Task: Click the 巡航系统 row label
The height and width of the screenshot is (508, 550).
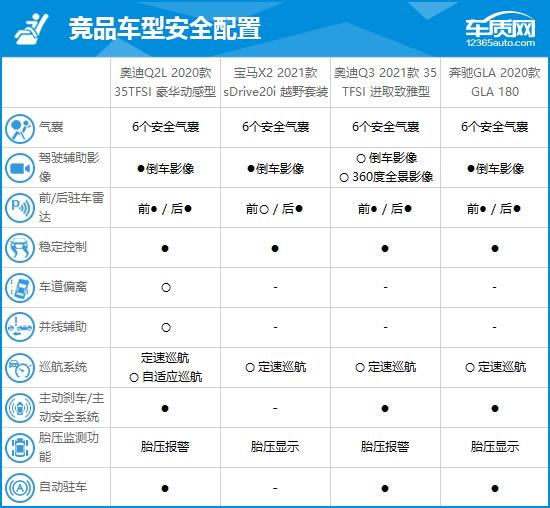Action: click(x=63, y=367)
